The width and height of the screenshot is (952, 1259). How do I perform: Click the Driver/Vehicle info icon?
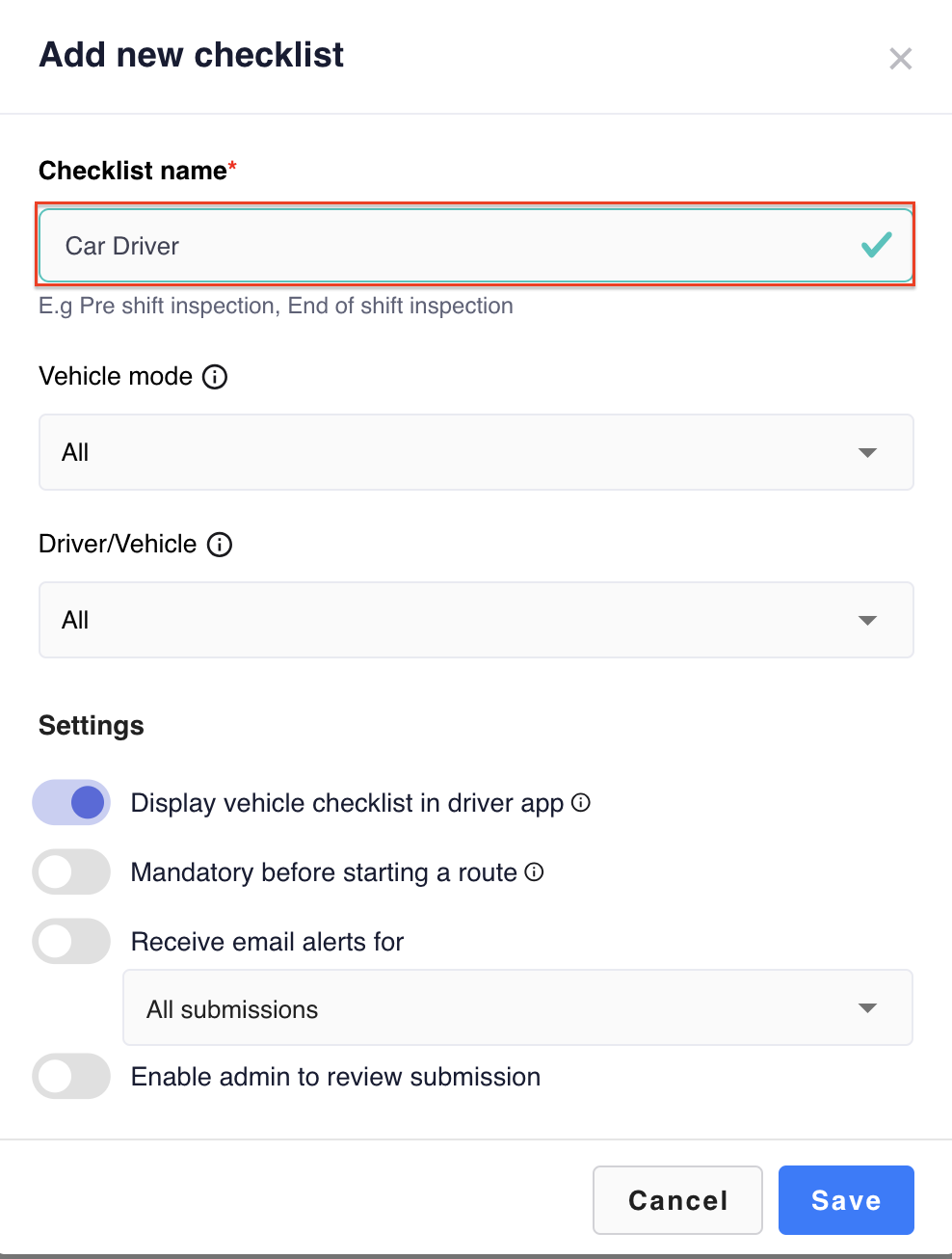220,545
